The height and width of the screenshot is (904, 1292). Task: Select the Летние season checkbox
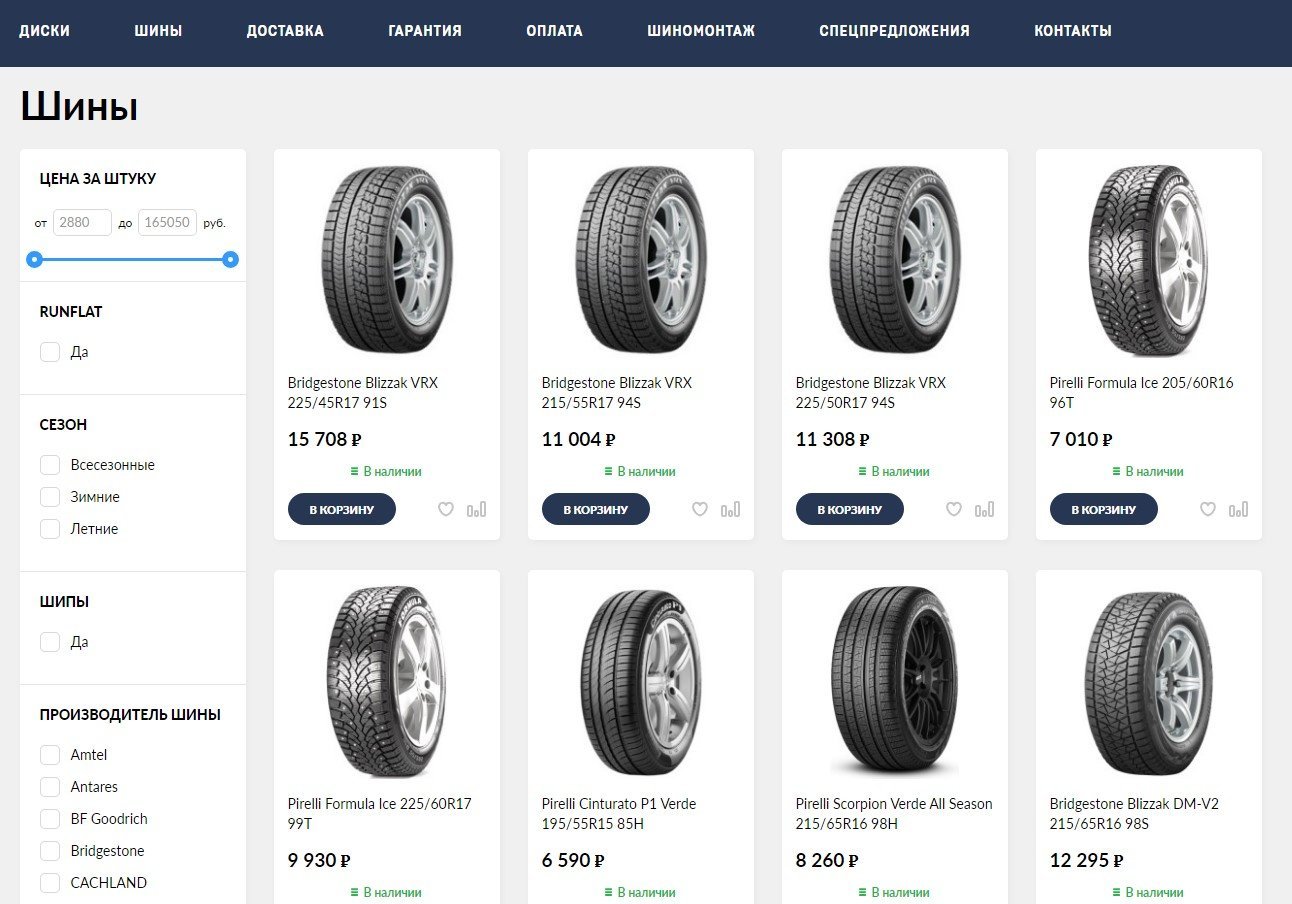(50, 529)
